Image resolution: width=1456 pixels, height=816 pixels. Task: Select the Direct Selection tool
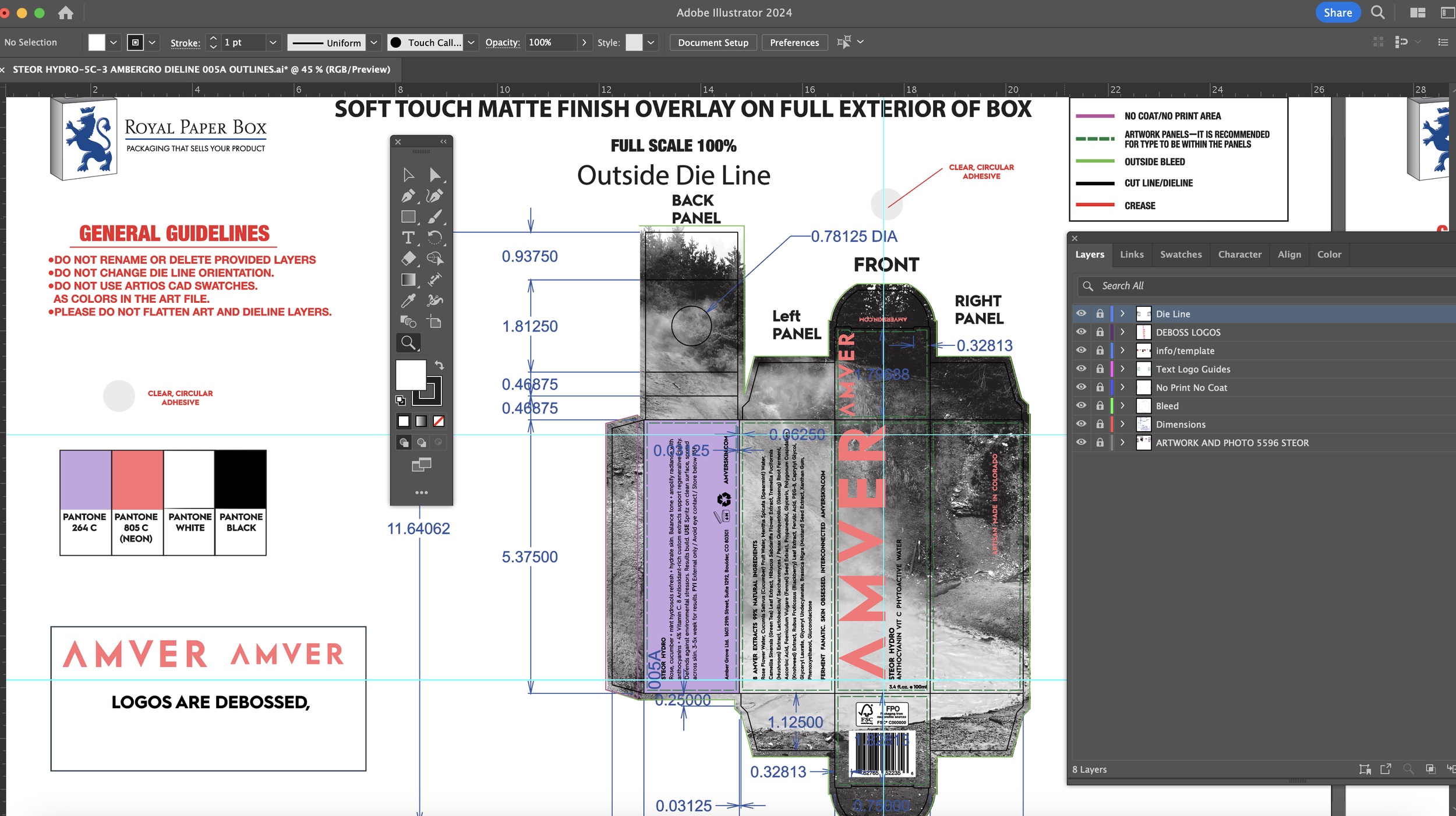click(x=434, y=175)
